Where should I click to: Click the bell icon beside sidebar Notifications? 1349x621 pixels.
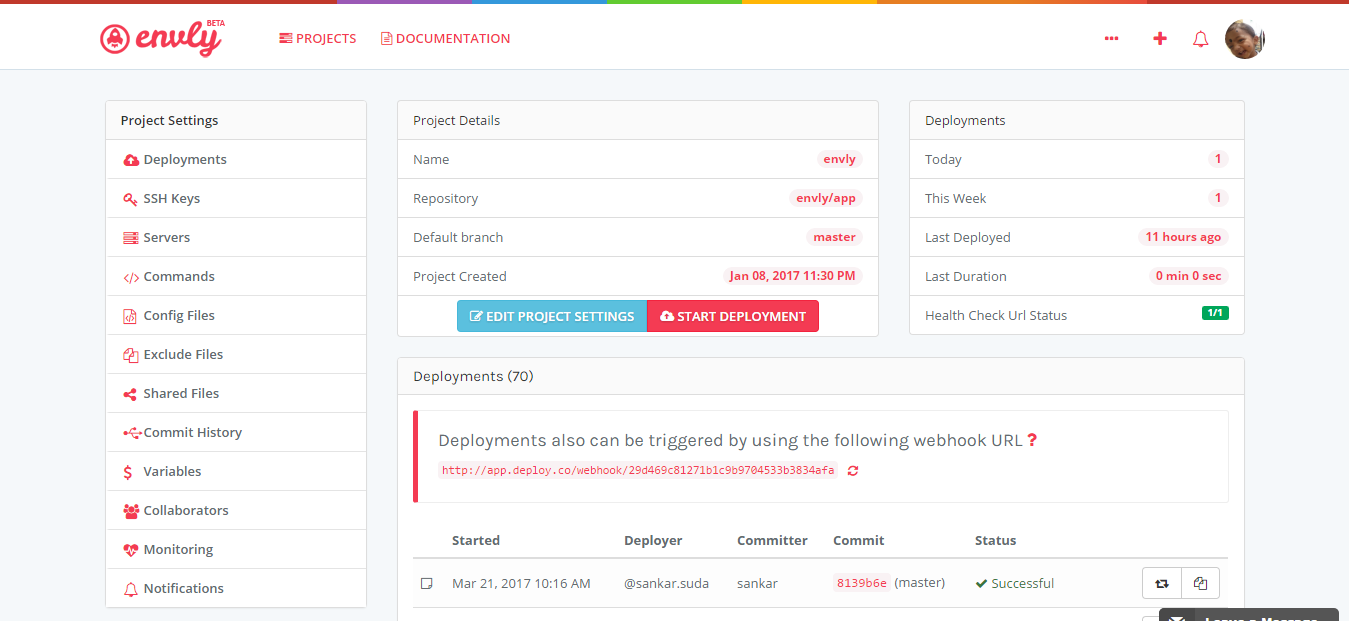coord(130,589)
